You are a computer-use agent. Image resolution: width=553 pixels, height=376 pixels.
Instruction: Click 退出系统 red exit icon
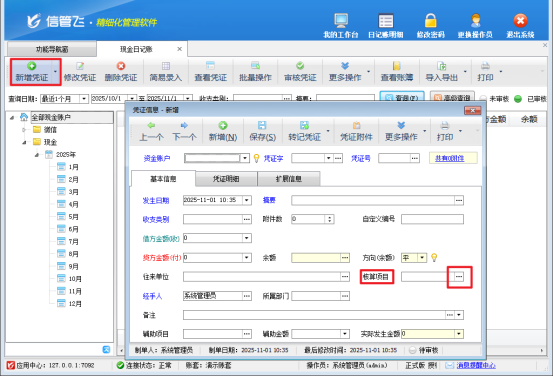tap(520, 21)
